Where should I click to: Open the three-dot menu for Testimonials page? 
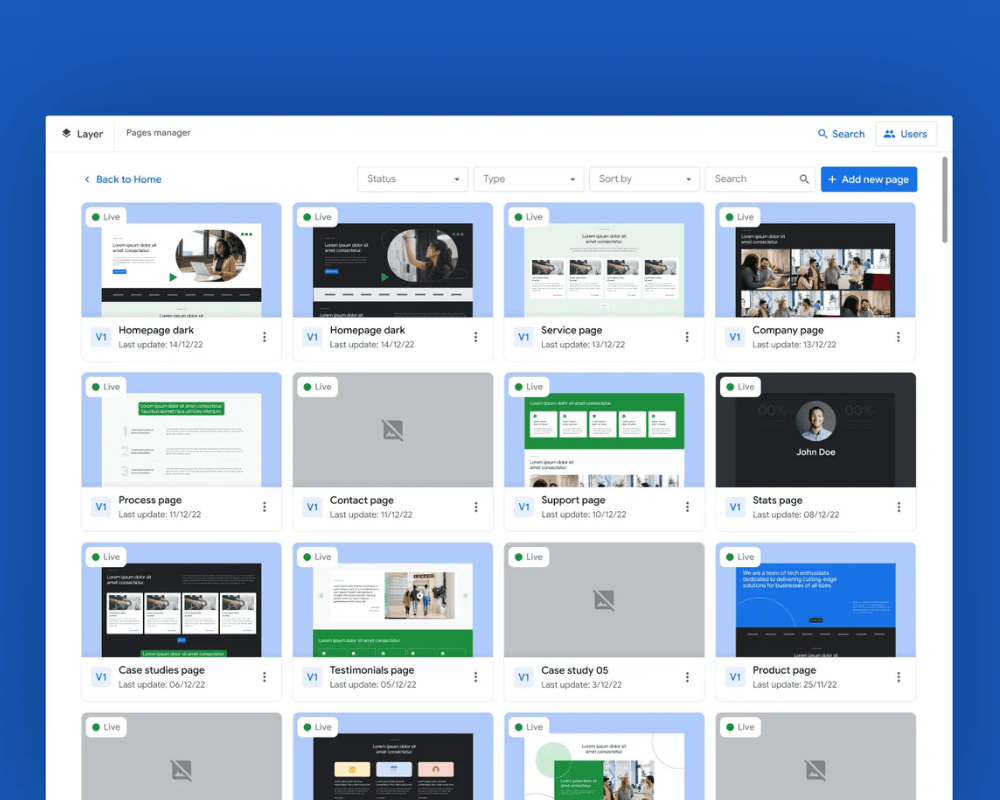coord(476,677)
